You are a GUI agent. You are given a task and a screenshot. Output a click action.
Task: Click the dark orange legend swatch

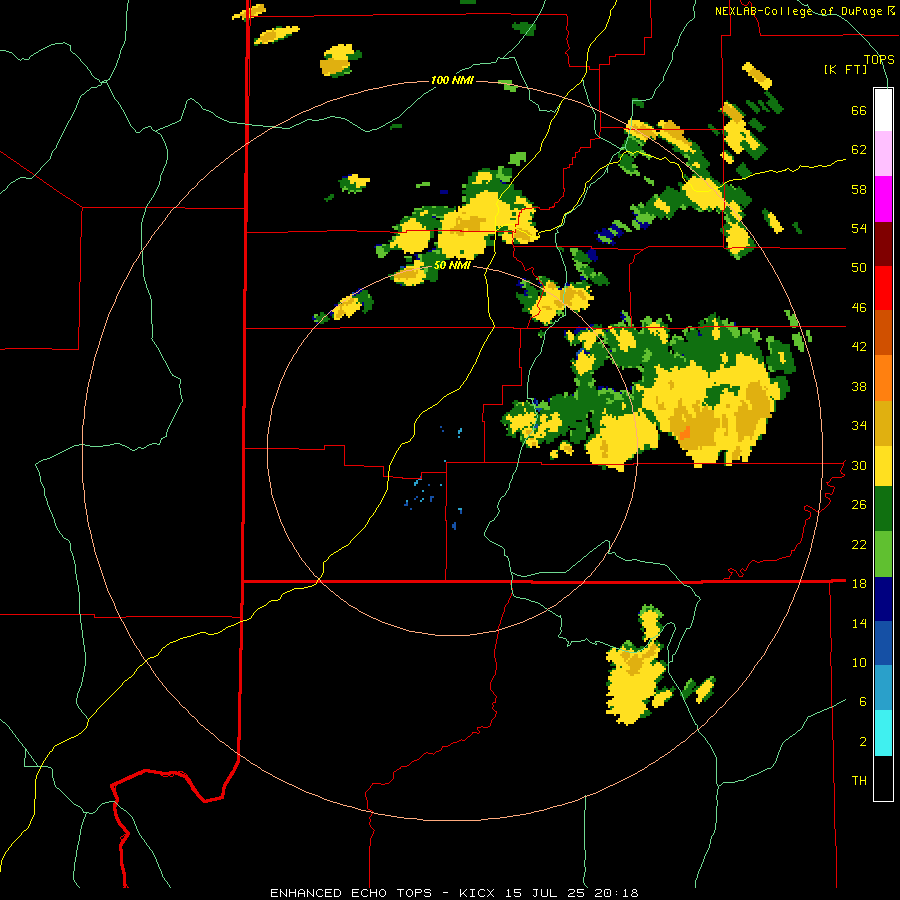tap(883, 332)
